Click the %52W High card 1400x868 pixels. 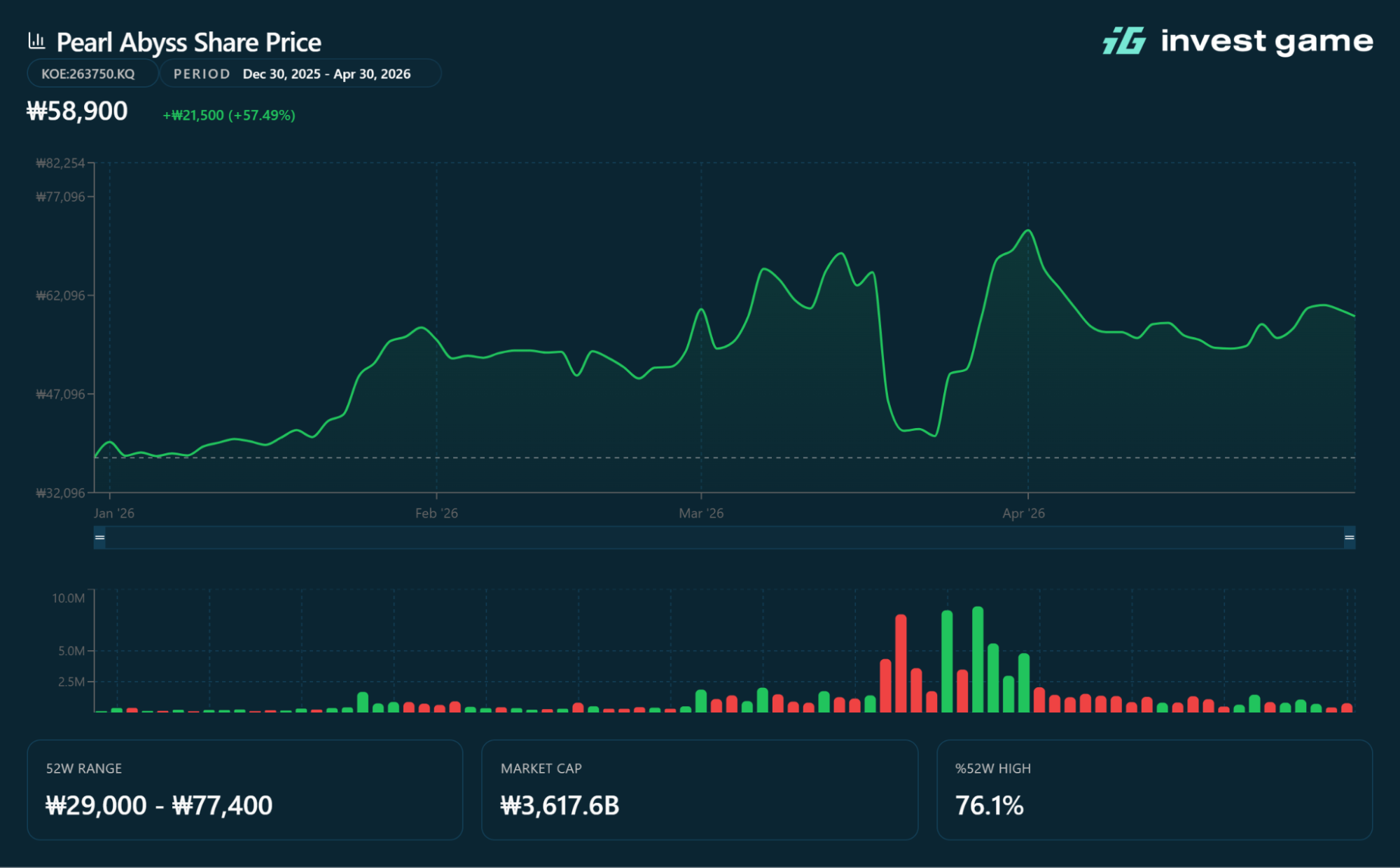(x=1154, y=790)
